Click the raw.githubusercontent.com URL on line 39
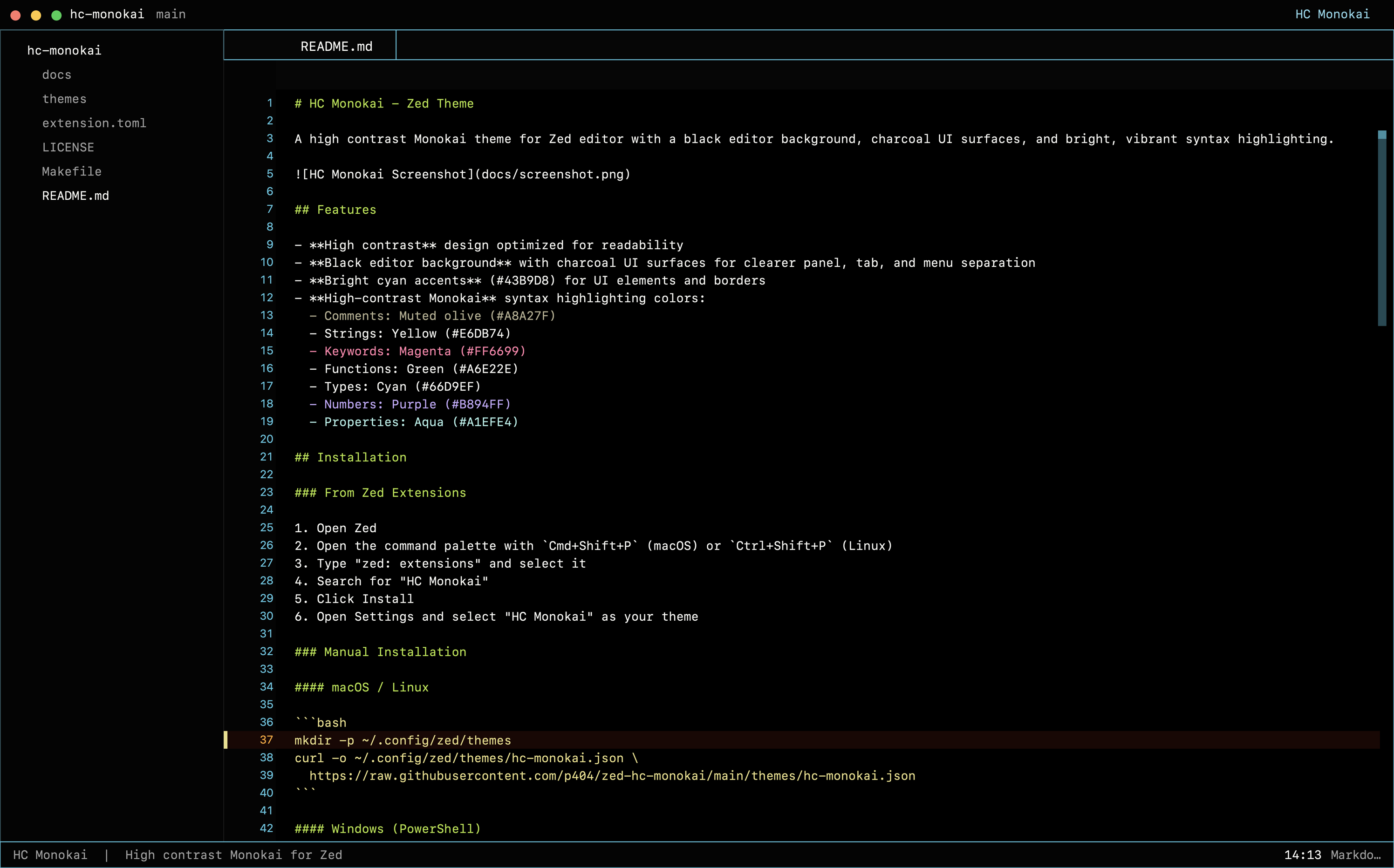 612,776
